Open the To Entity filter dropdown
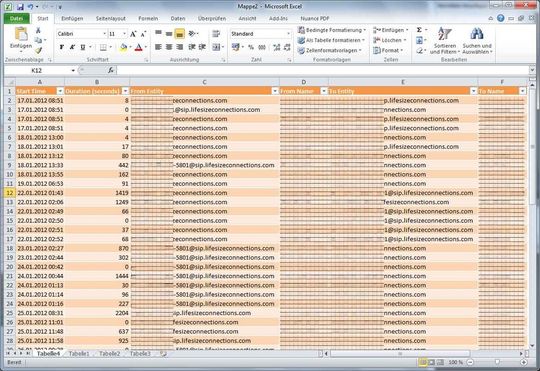 474,91
